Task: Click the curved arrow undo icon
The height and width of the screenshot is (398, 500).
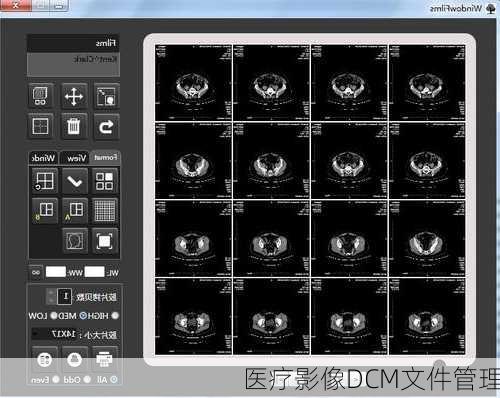Action: [x=106, y=126]
